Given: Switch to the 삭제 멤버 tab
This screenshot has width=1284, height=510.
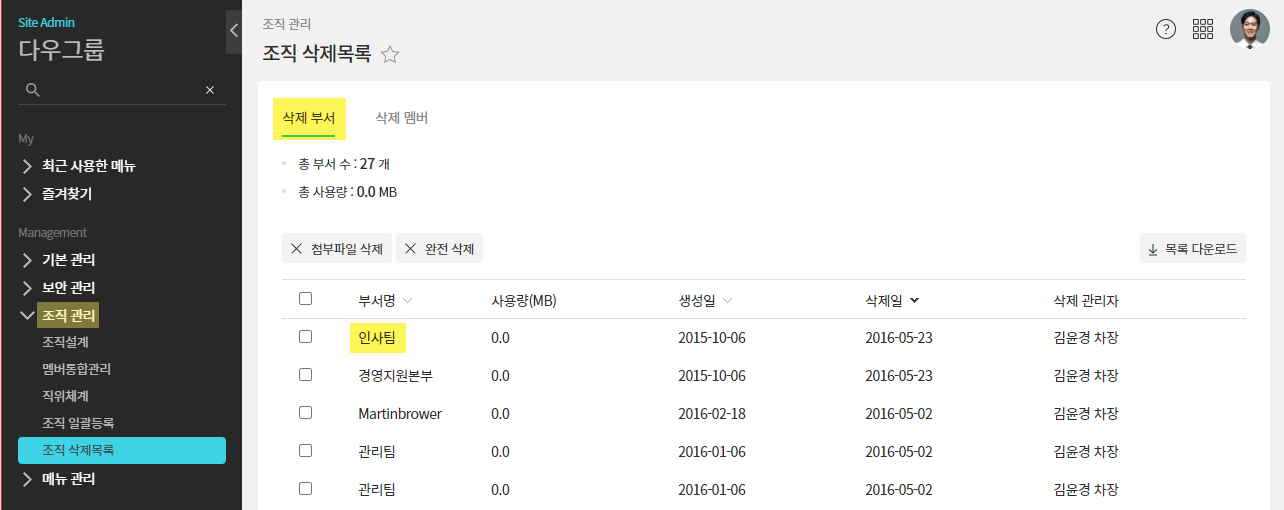Looking at the screenshot, I should tap(401, 118).
